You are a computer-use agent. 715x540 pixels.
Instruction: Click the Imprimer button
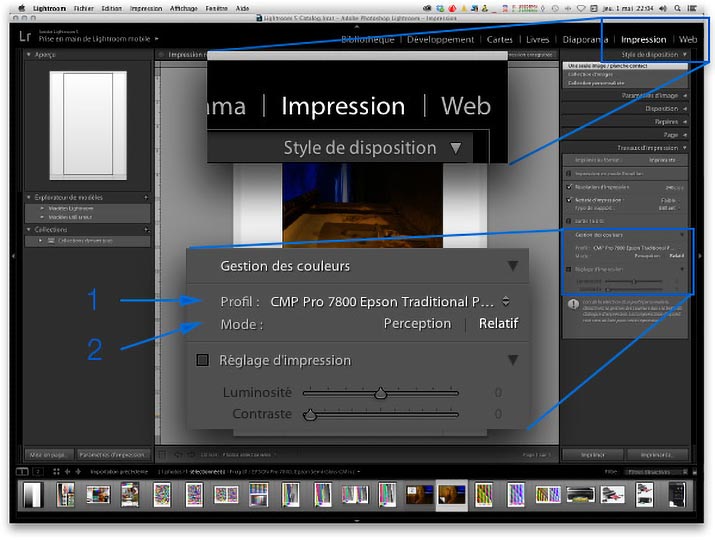pos(593,455)
